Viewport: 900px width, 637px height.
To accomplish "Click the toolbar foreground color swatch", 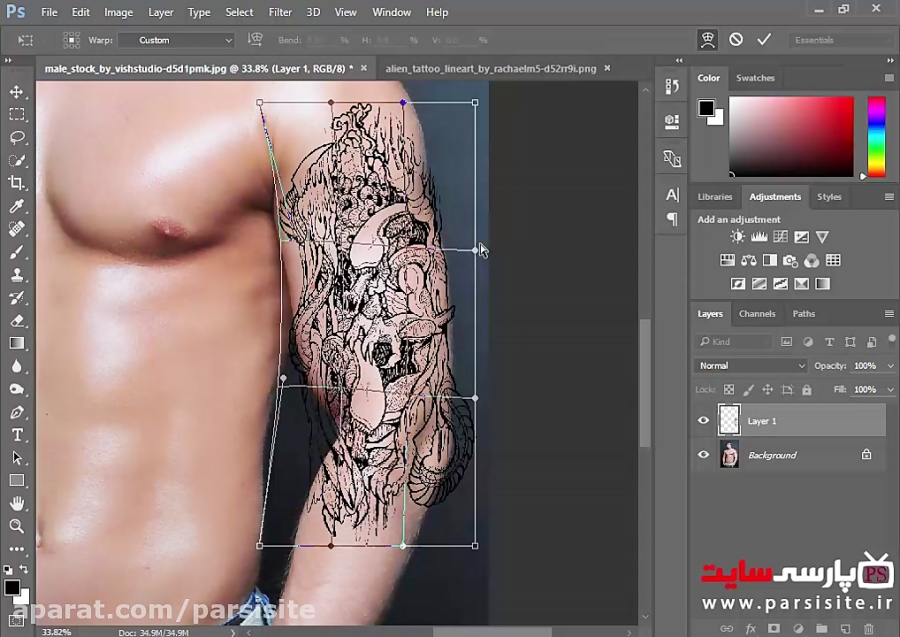I will click(11, 587).
